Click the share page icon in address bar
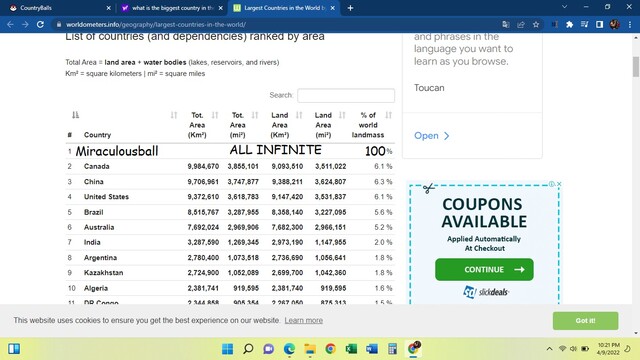Screen dimensions: 640x360 click(x=521, y=24)
